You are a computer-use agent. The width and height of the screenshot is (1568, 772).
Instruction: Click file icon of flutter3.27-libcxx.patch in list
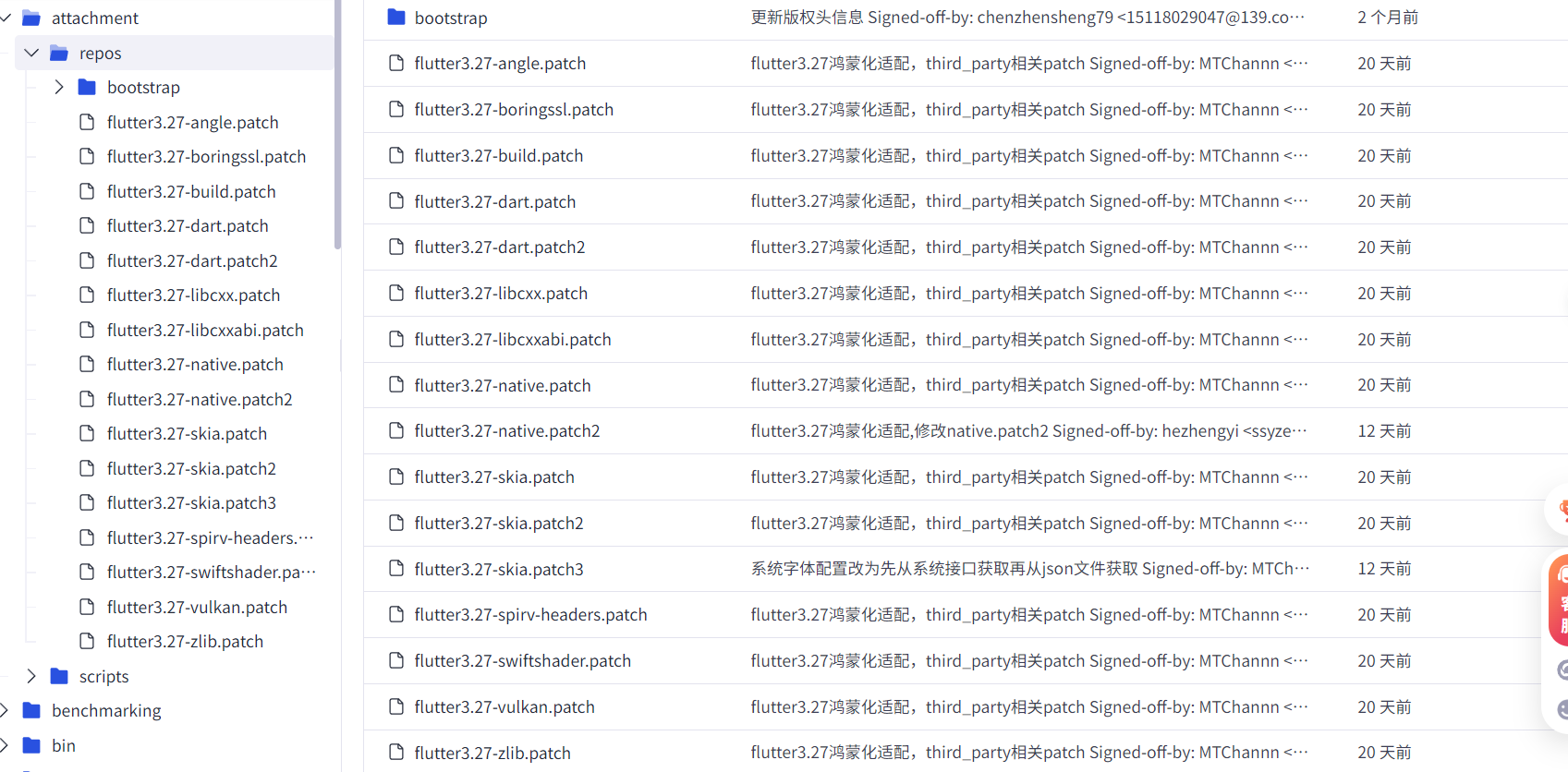396,293
